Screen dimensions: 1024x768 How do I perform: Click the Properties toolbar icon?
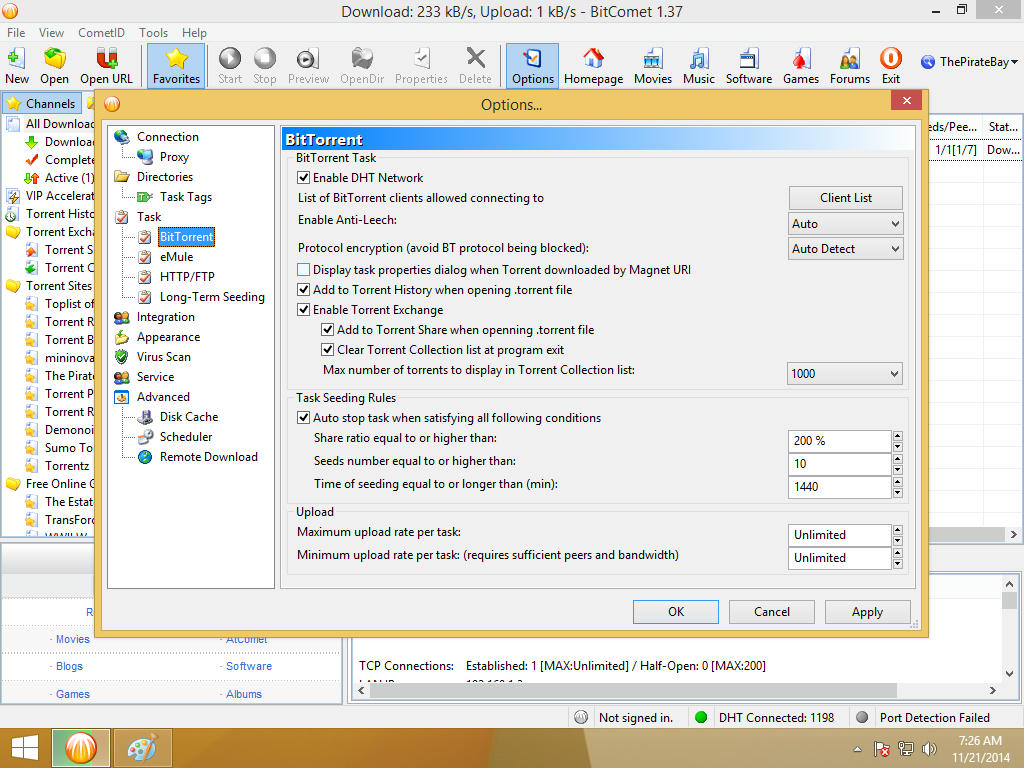click(x=421, y=66)
